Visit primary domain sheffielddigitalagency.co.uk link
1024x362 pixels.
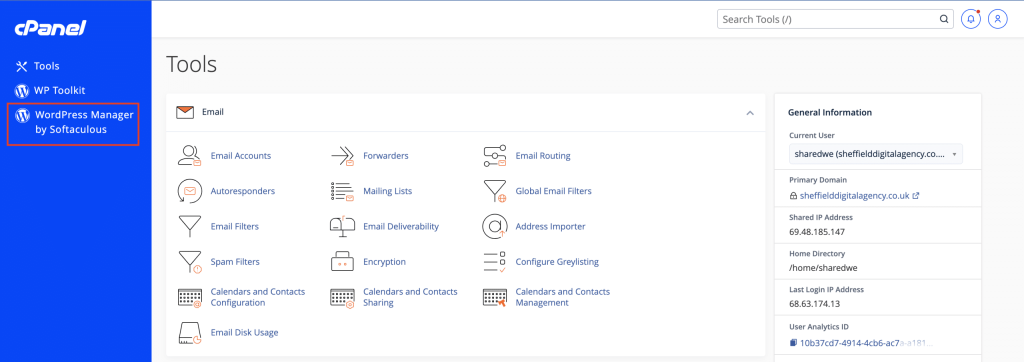[x=855, y=195]
